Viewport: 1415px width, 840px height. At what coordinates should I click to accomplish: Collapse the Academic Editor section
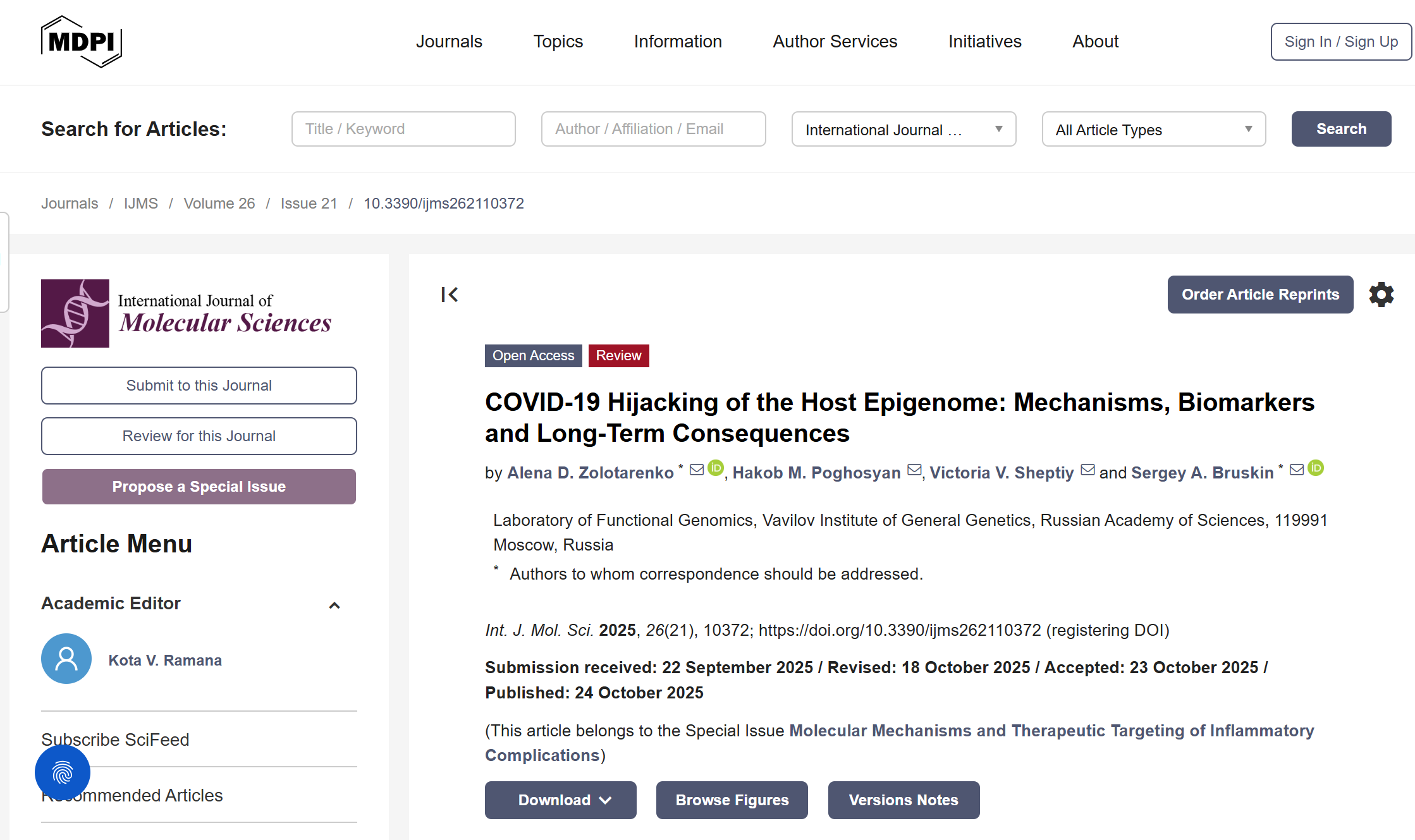[334, 606]
